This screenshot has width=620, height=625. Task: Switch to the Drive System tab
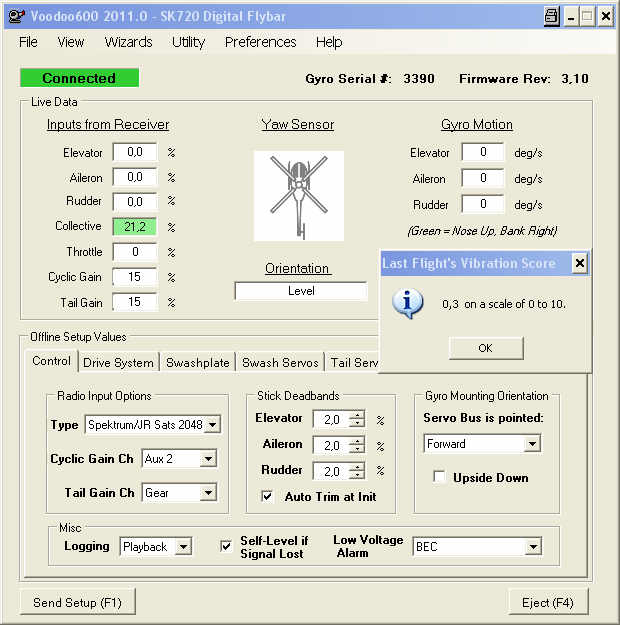coord(118,363)
